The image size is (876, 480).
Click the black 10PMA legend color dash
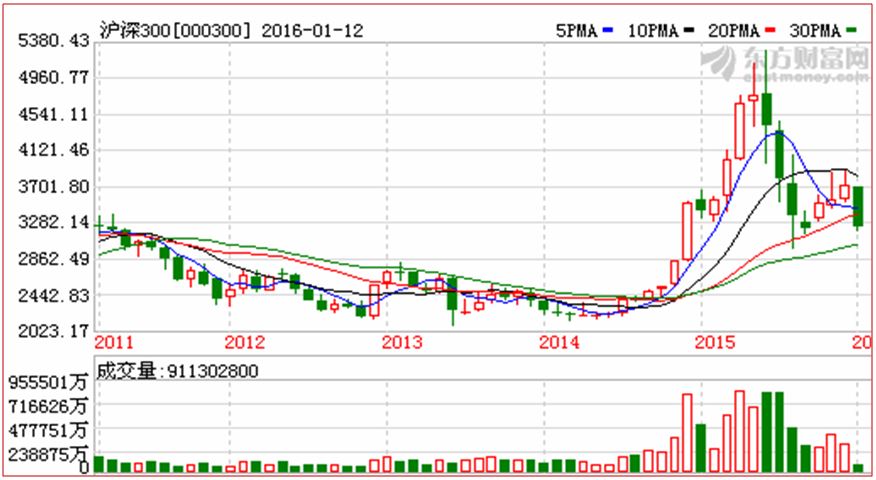689,30
